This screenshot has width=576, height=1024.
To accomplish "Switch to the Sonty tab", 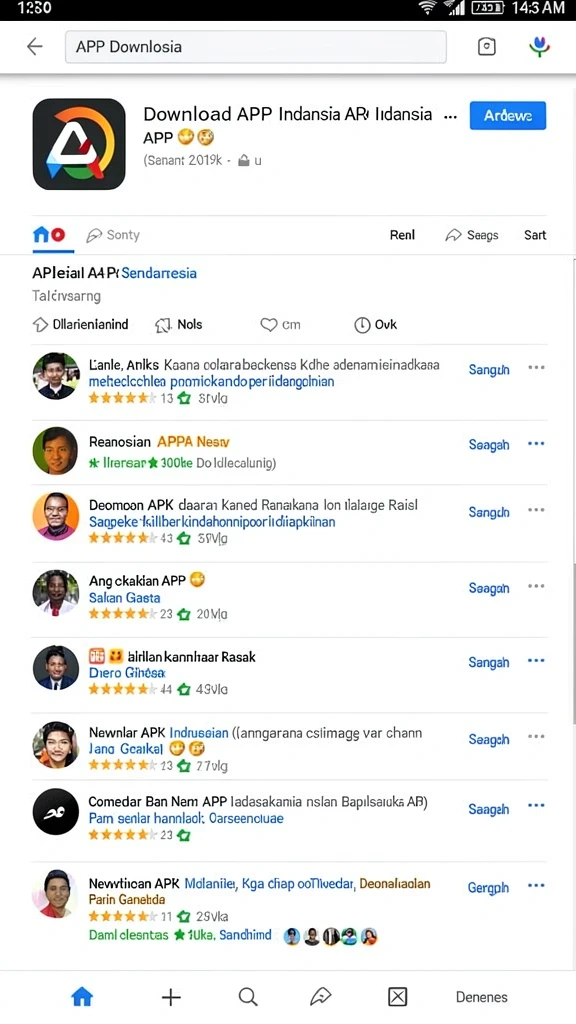I will (113, 235).
